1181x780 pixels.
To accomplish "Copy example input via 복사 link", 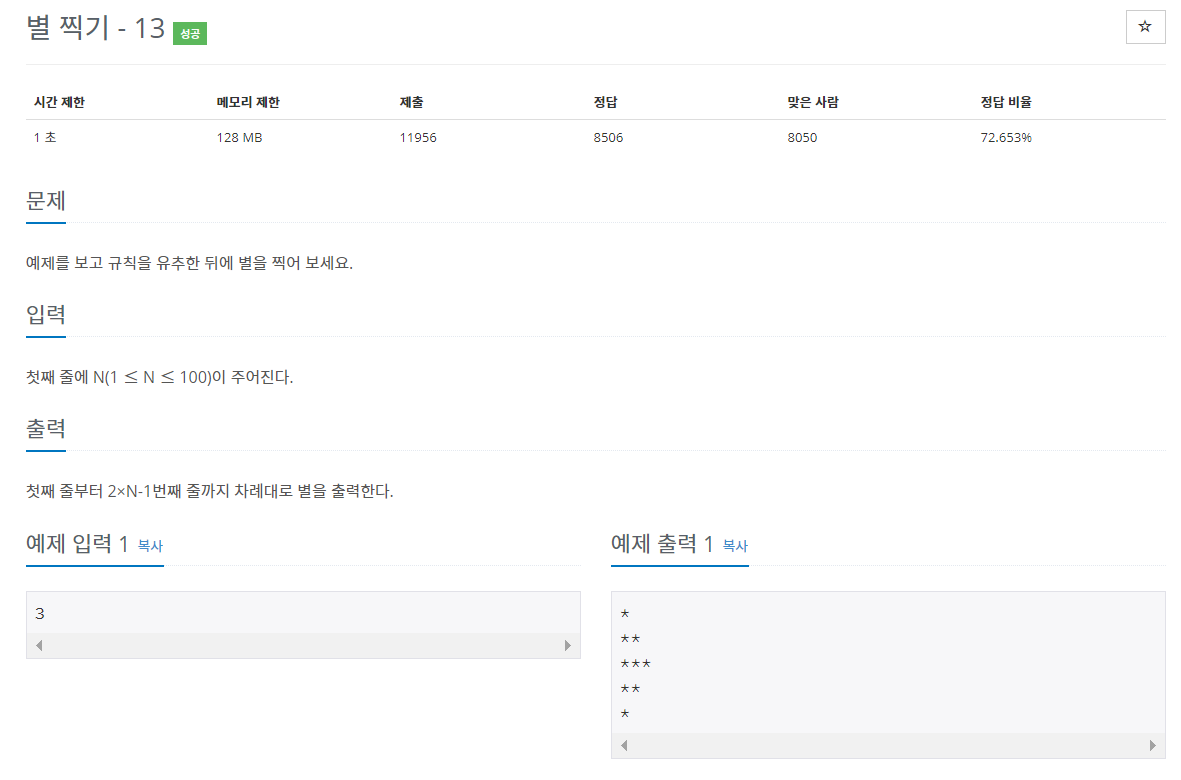I will click(x=150, y=546).
